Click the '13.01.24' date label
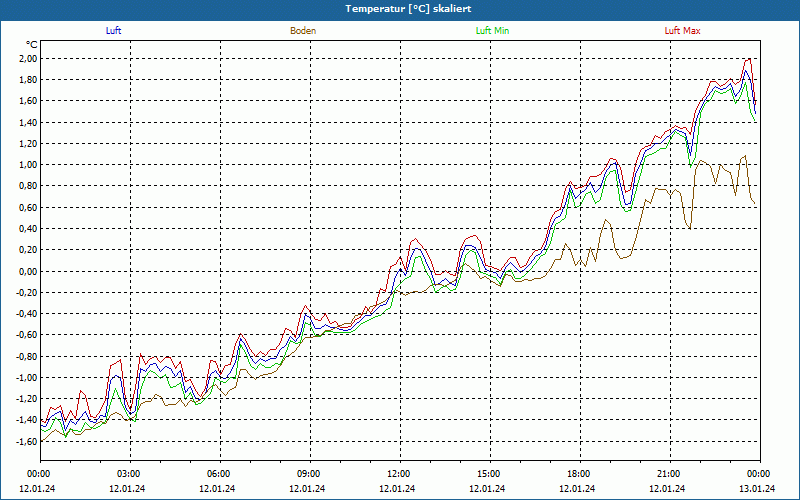 coord(758,488)
